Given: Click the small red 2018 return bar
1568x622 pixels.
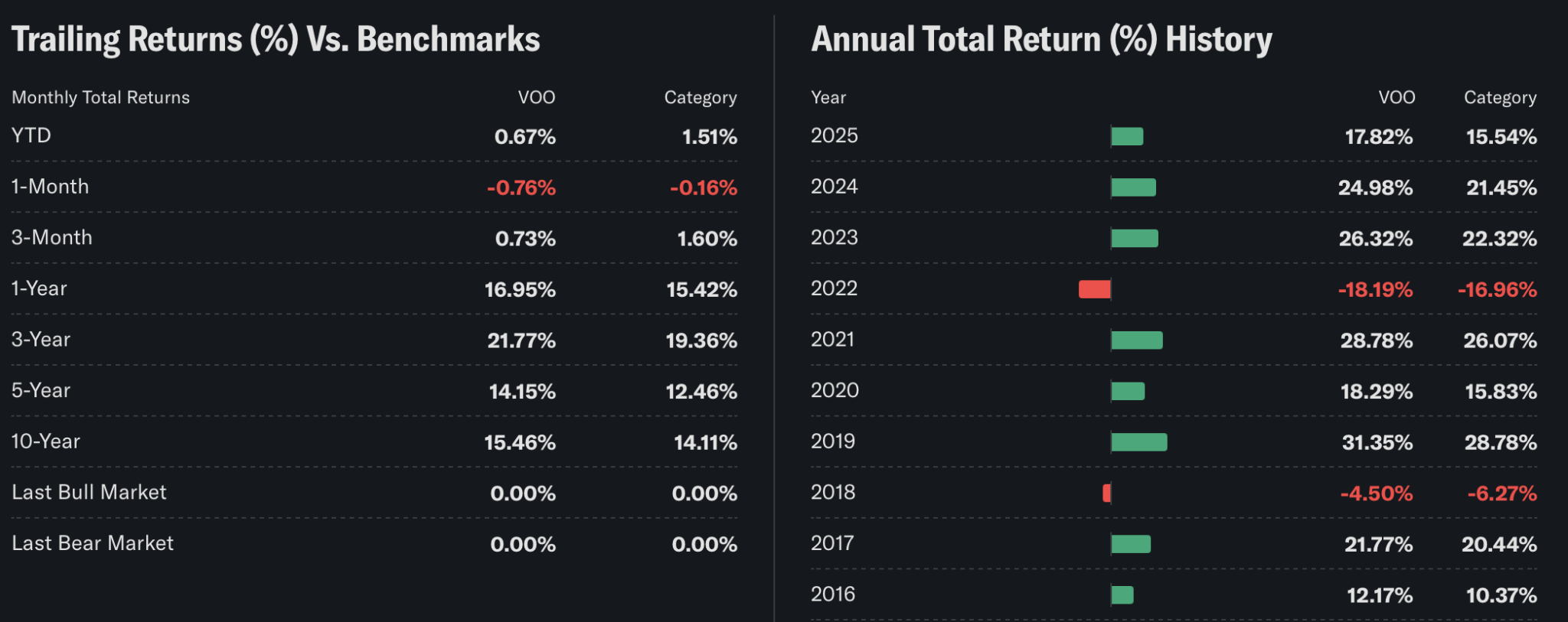Looking at the screenshot, I should pyautogui.click(x=1107, y=493).
